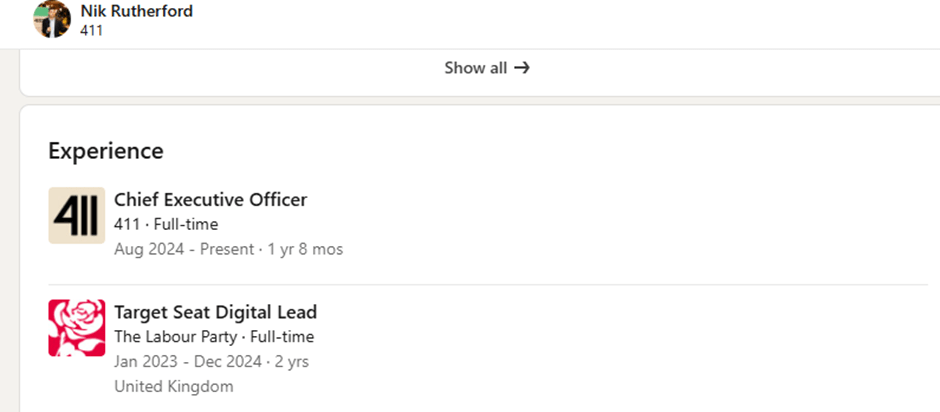Open the 411 company logo
Image resolution: width=940 pixels, height=412 pixels.
pos(76,215)
